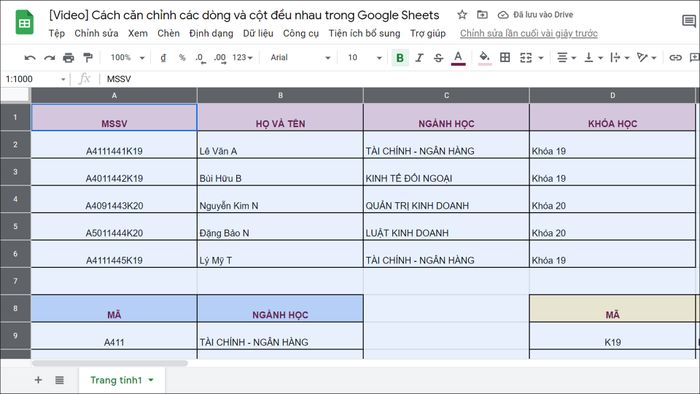This screenshot has width=700, height=394.
Task: Open the Định dạng menu
Action: pyautogui.click(x=211, y=33)
